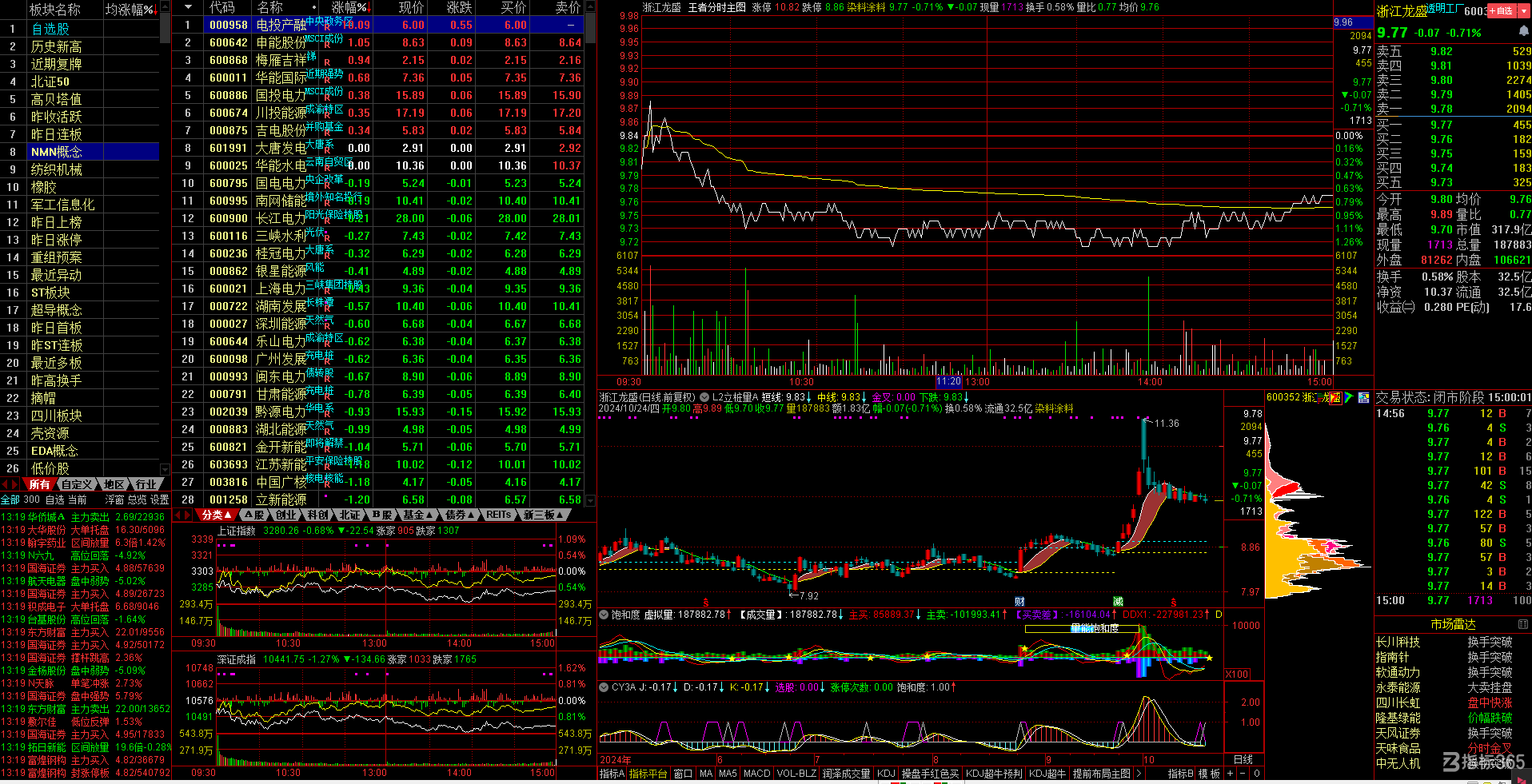Click left arrow beside 分类 tab

[179, 515]
